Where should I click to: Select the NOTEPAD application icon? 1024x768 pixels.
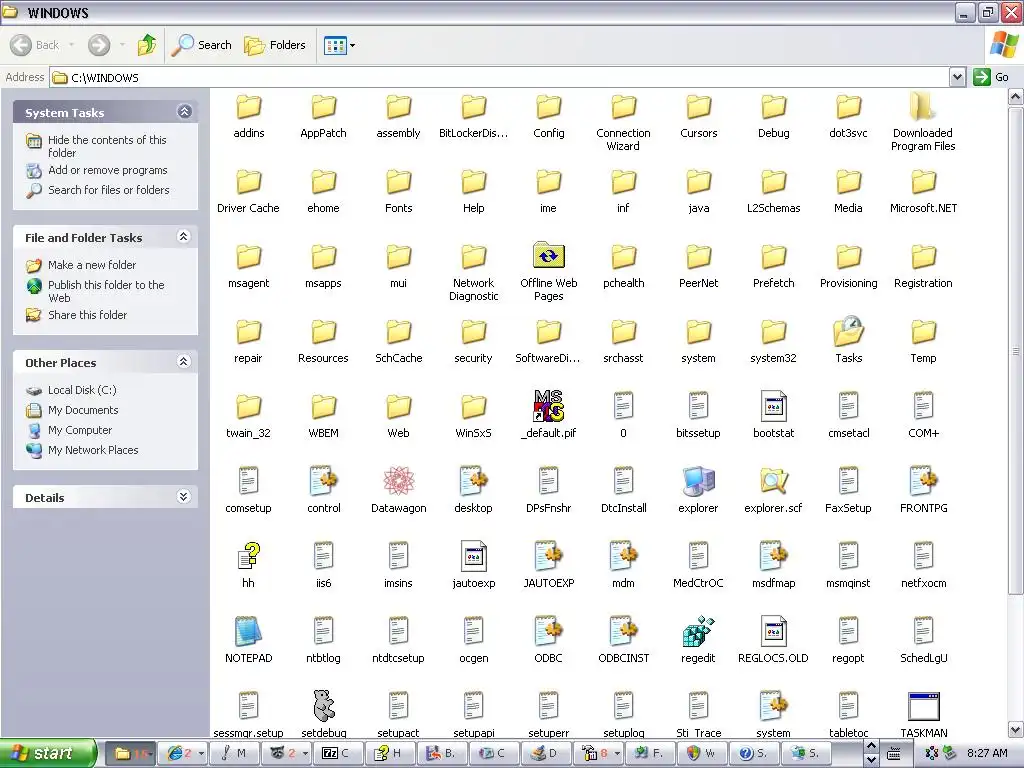(248, 632)
